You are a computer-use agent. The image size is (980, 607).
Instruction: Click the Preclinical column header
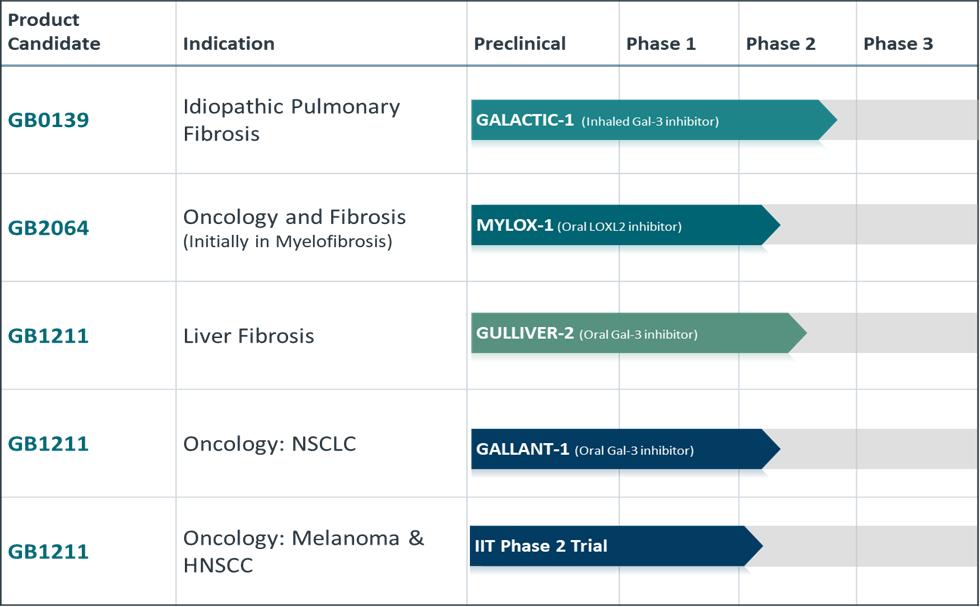tap(520, 44)
